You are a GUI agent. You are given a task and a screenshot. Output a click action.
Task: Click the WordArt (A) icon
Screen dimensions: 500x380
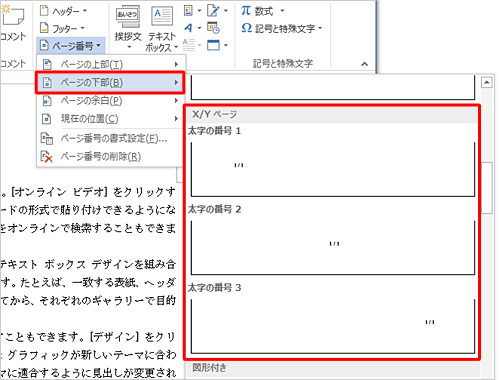click(x=188, y=28)
